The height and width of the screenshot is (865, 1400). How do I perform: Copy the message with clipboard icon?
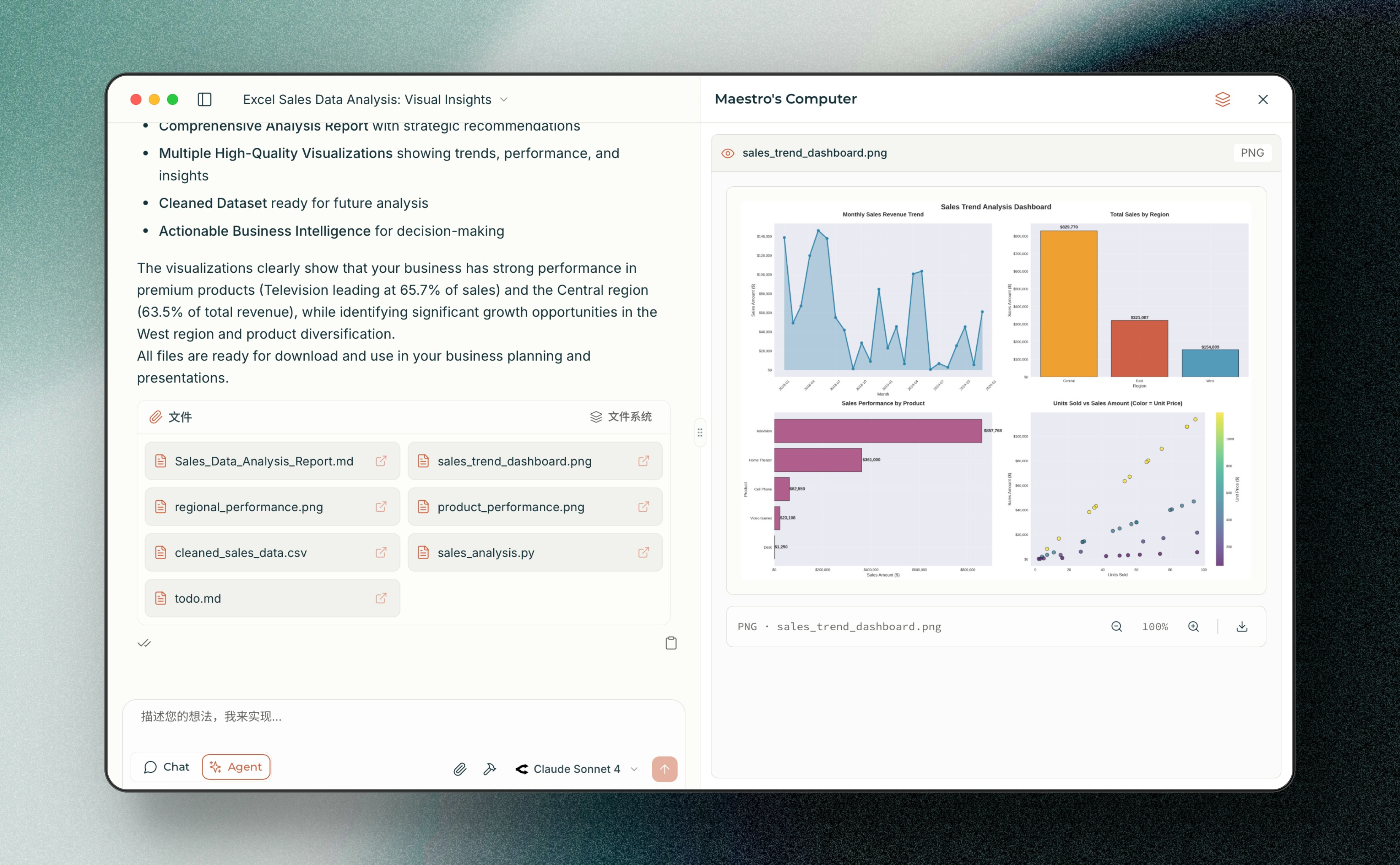click(x=671, y=643)
